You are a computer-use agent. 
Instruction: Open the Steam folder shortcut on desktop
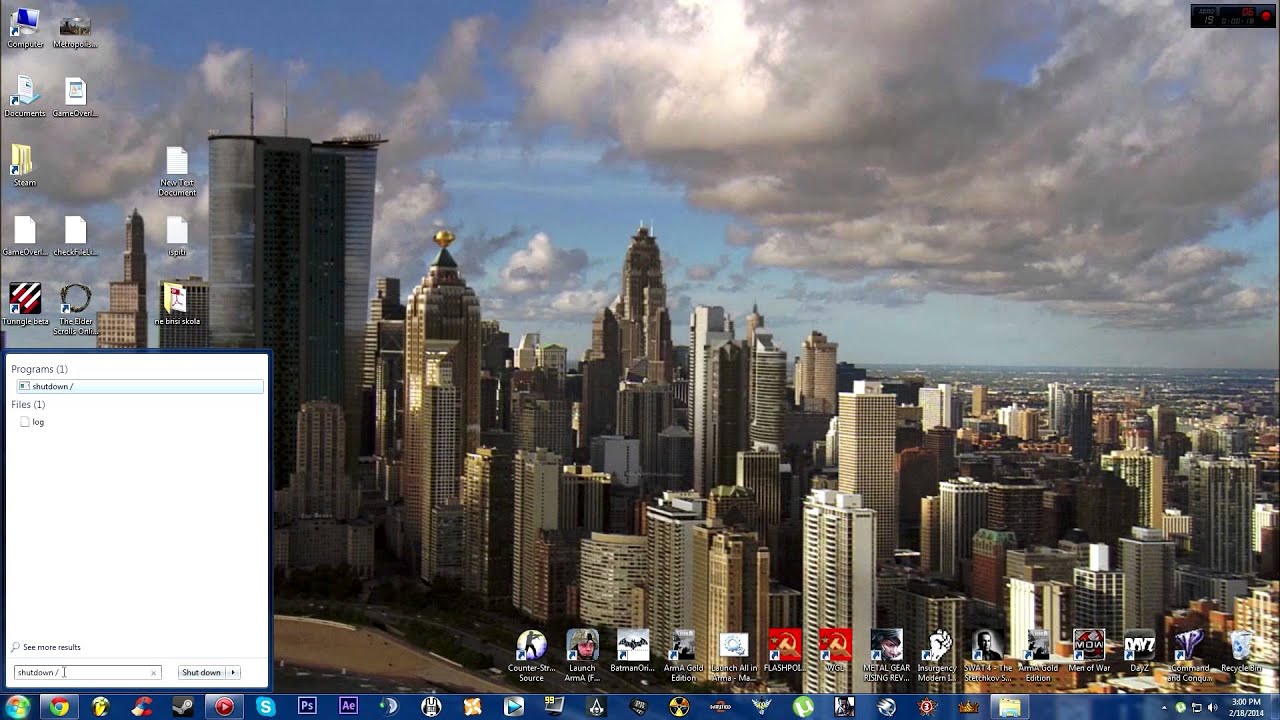click(24, 166)
